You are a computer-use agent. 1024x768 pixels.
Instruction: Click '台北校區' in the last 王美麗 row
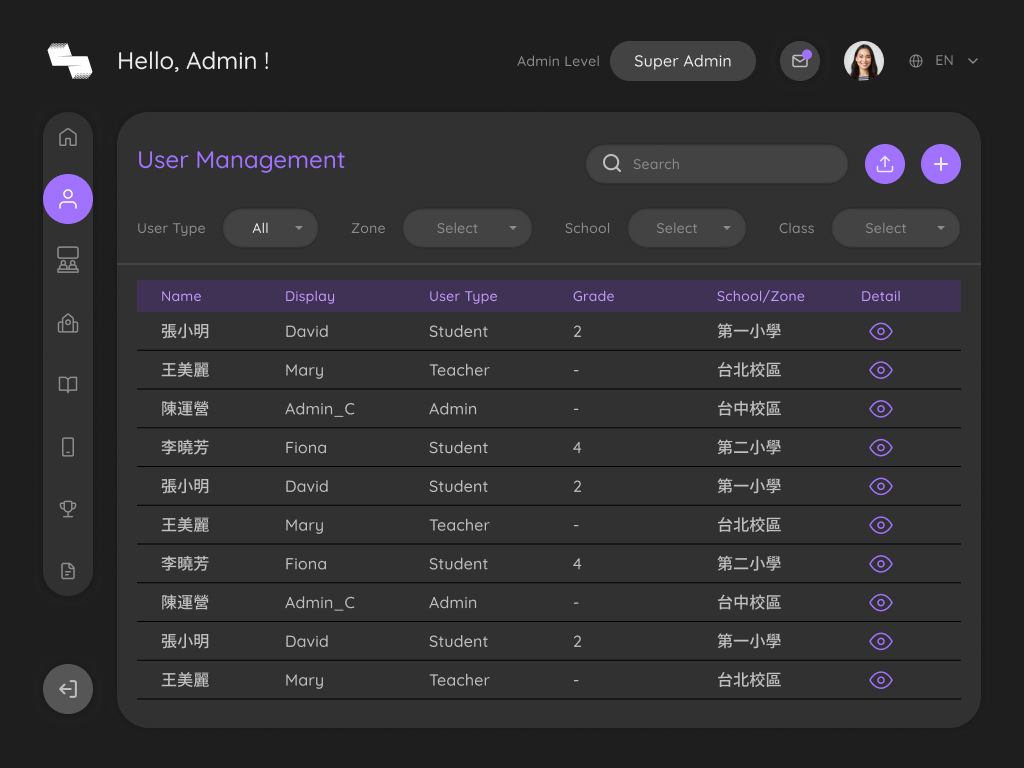click(748, 680)
